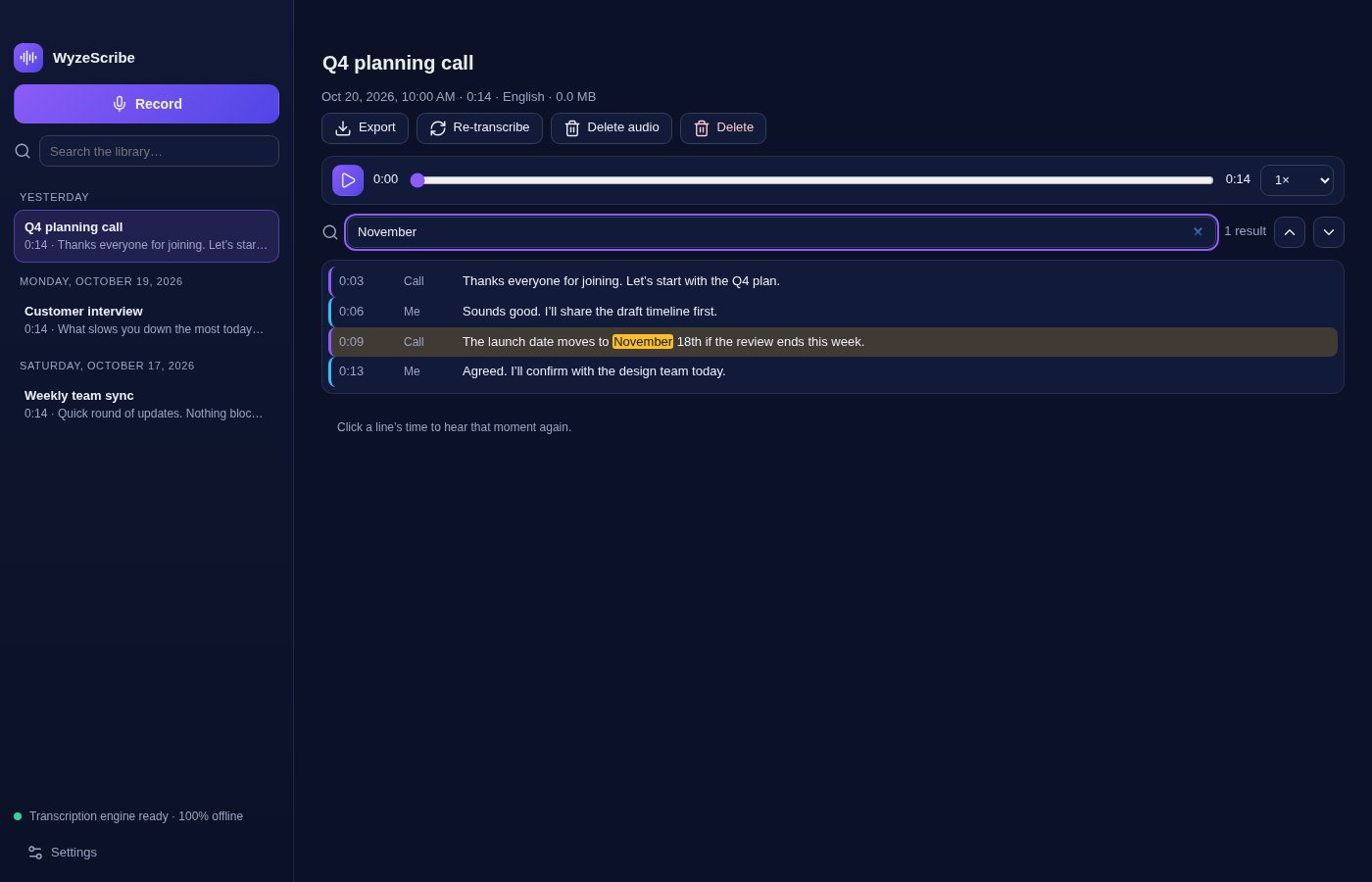Open the Q4 planning call recording
The image size is (1372, 882).
point(146,236)
